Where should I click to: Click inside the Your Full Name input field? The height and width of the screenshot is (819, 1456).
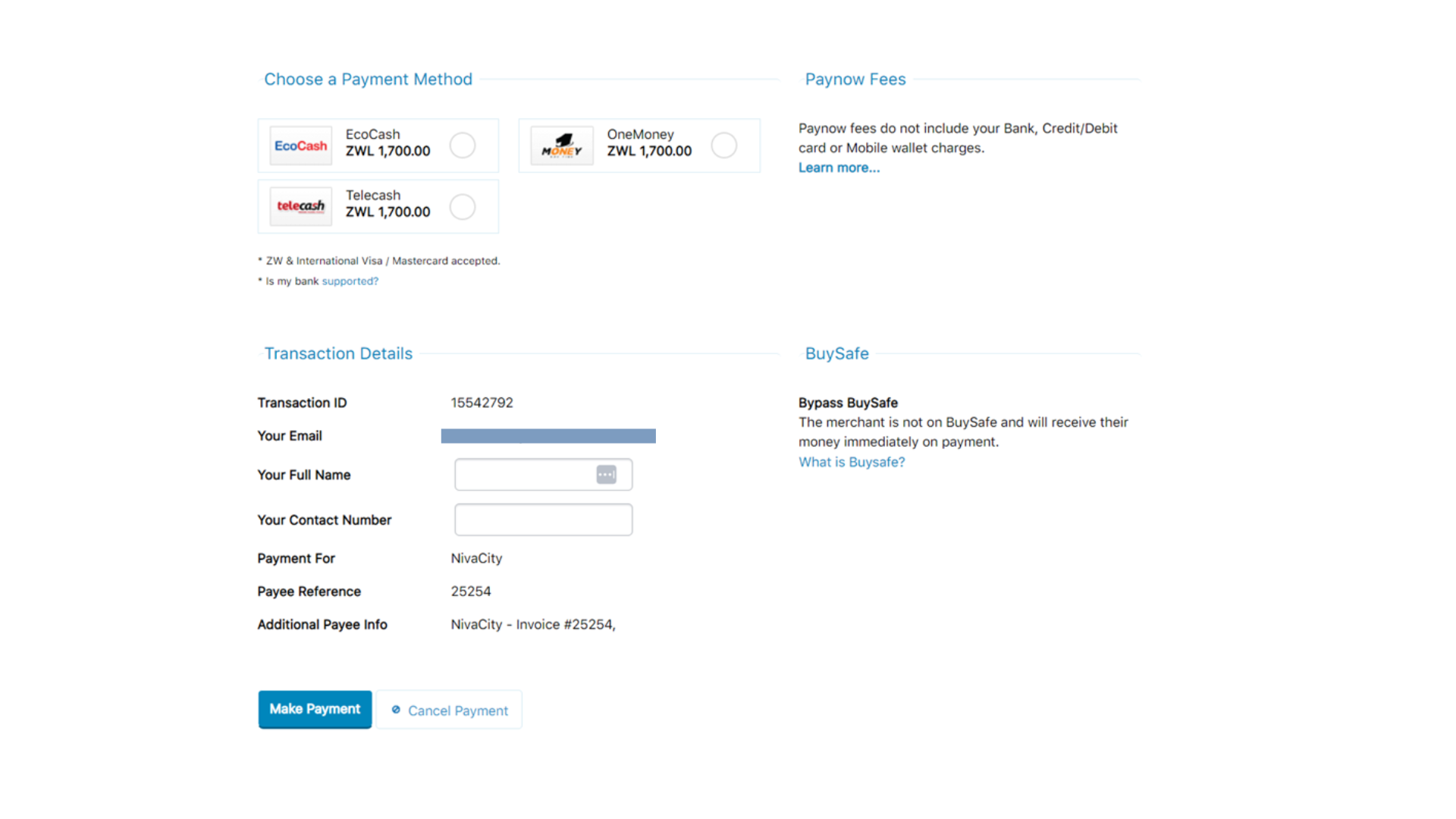click(x=531, y=474)
